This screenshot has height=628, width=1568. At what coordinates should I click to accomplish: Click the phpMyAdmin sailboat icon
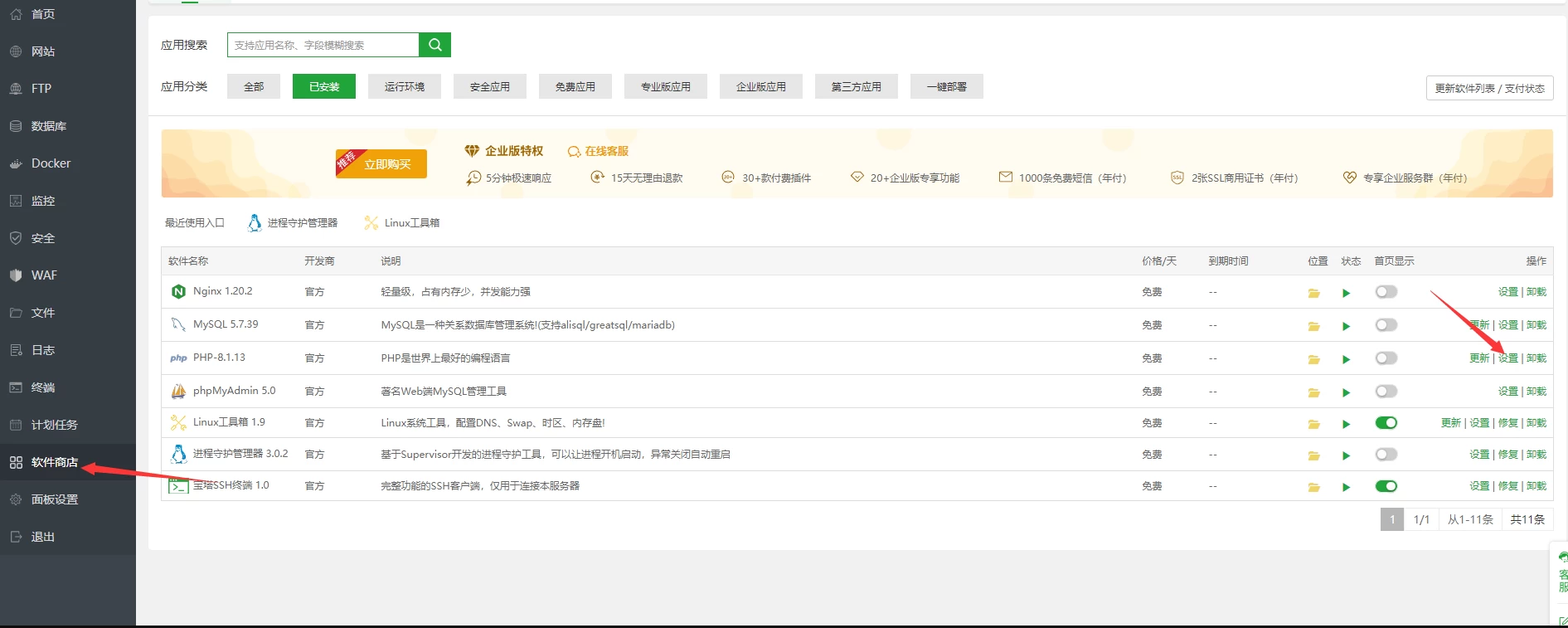click(x=178, y=391)
